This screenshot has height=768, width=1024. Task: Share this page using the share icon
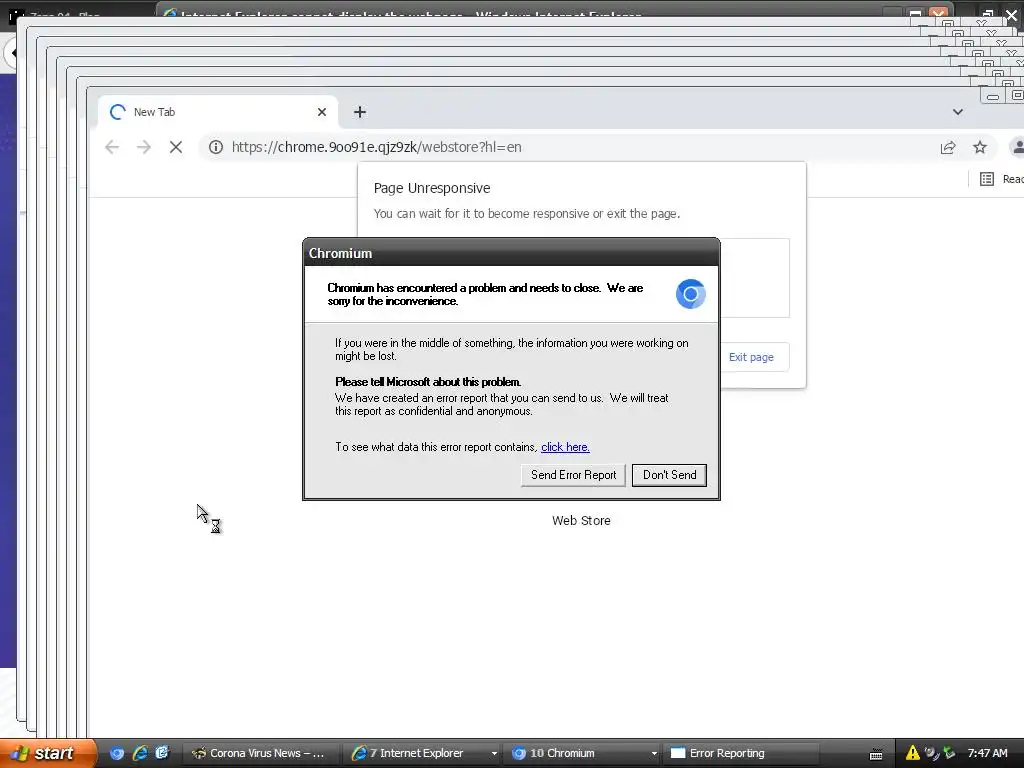(948, 148)
